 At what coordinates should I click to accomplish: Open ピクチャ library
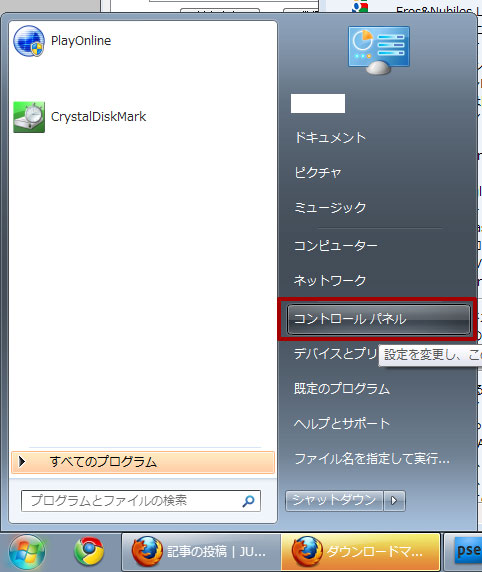coord(318,172)
